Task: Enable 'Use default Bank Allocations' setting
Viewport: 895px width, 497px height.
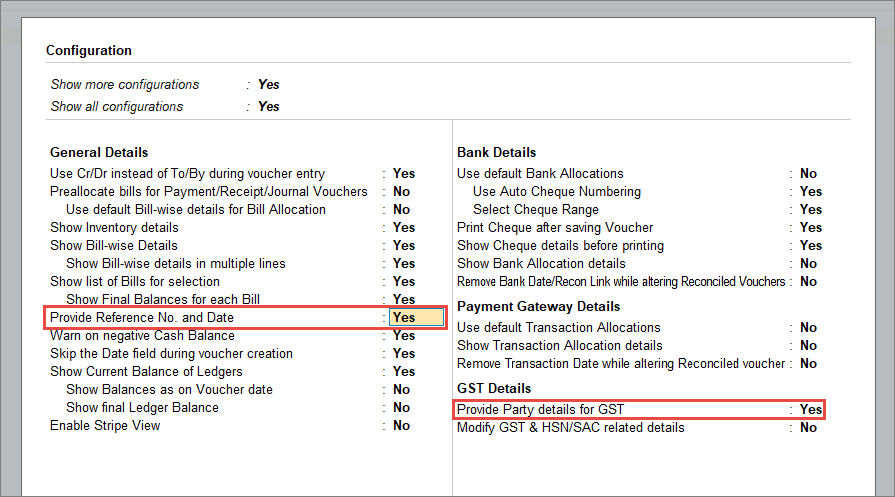Action: pos(808,174)
